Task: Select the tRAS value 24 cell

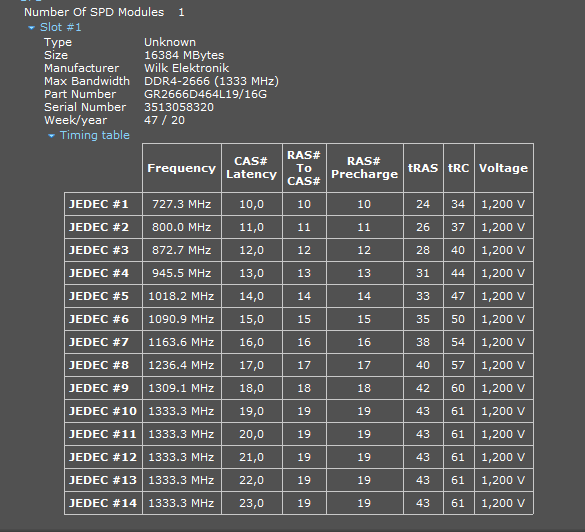Action: 423,204
